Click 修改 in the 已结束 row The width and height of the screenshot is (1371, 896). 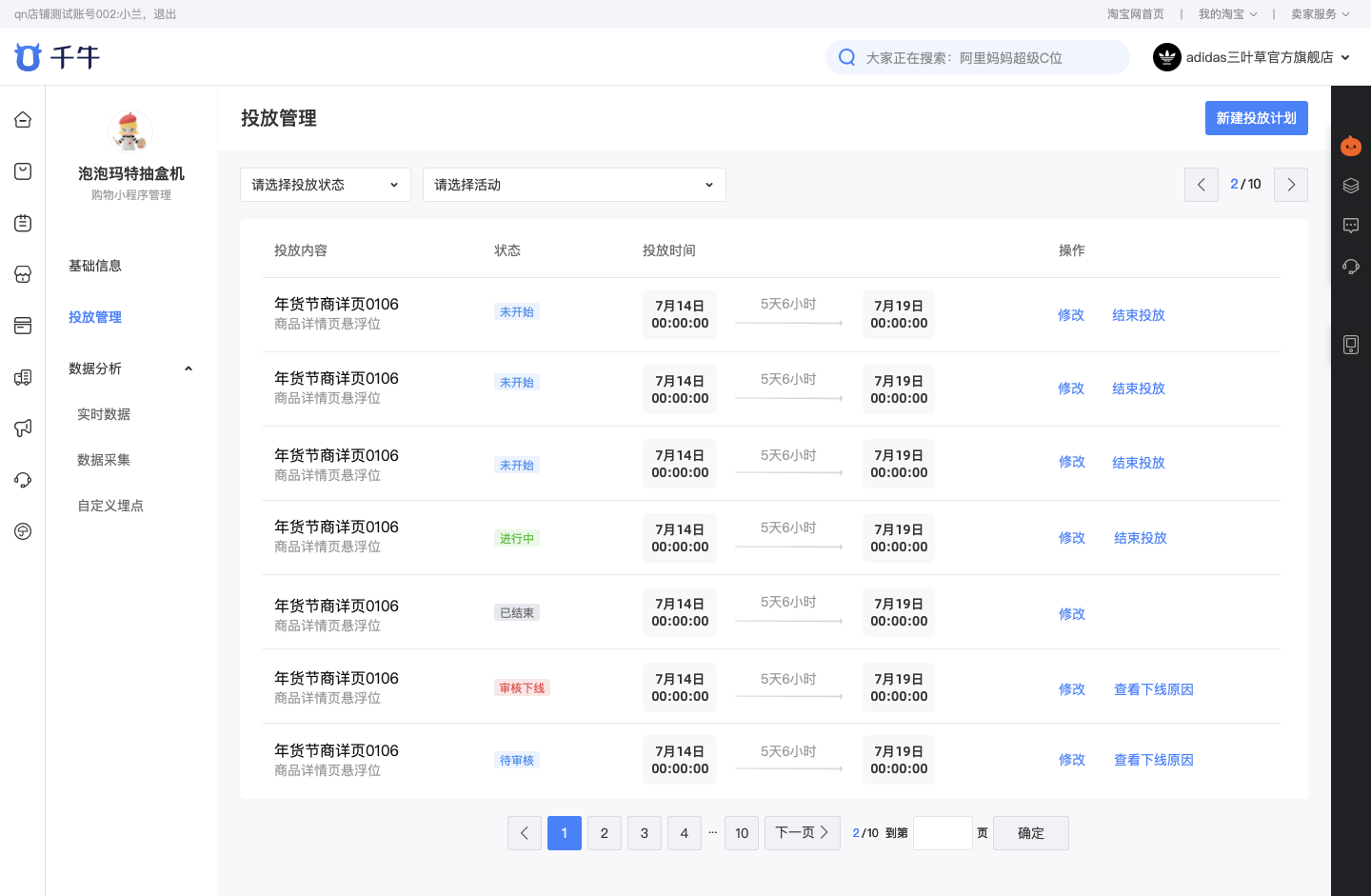(1072, 614)
